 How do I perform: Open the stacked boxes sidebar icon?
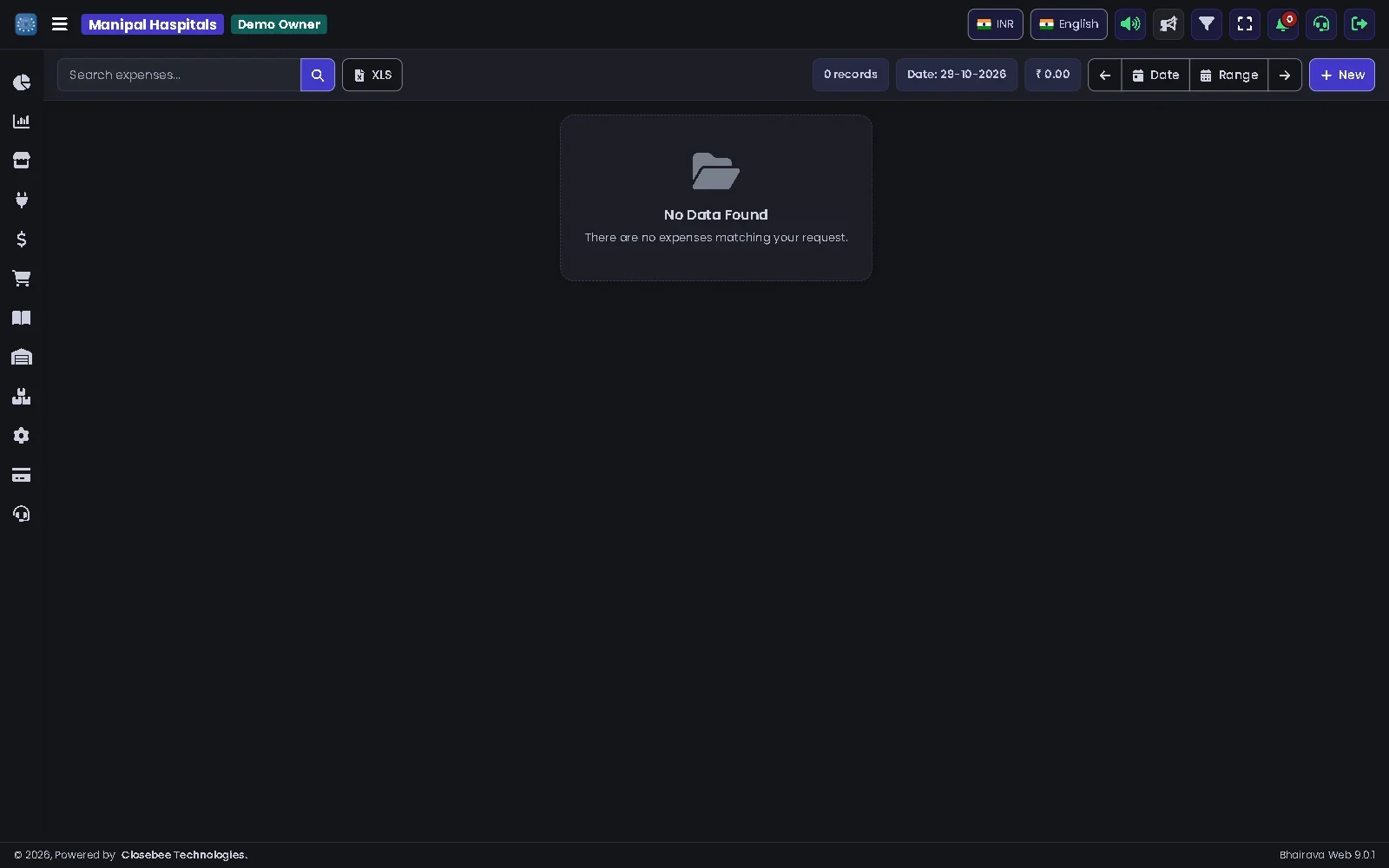coord(22,397)
